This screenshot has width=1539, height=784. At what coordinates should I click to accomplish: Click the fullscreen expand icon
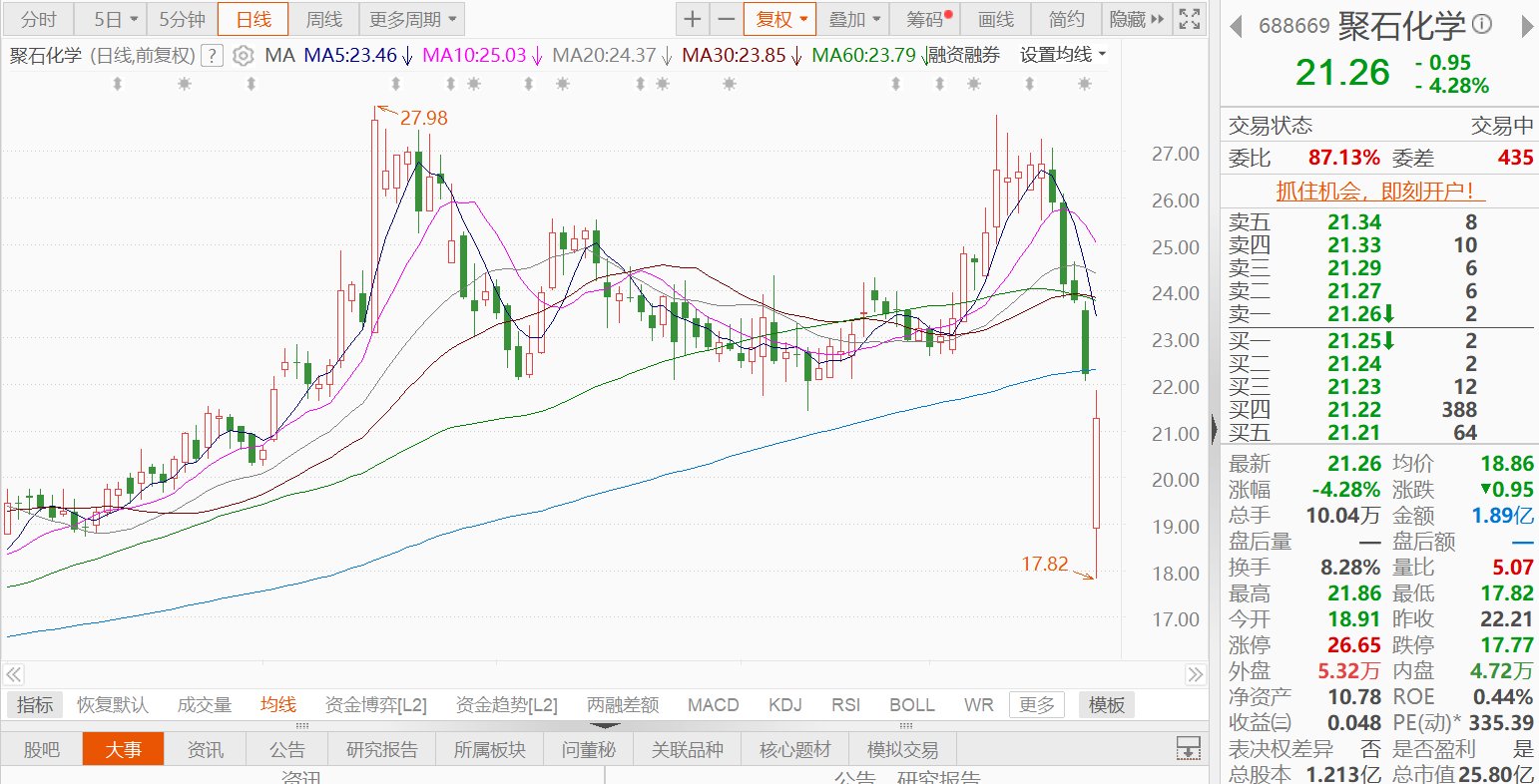1189,19
